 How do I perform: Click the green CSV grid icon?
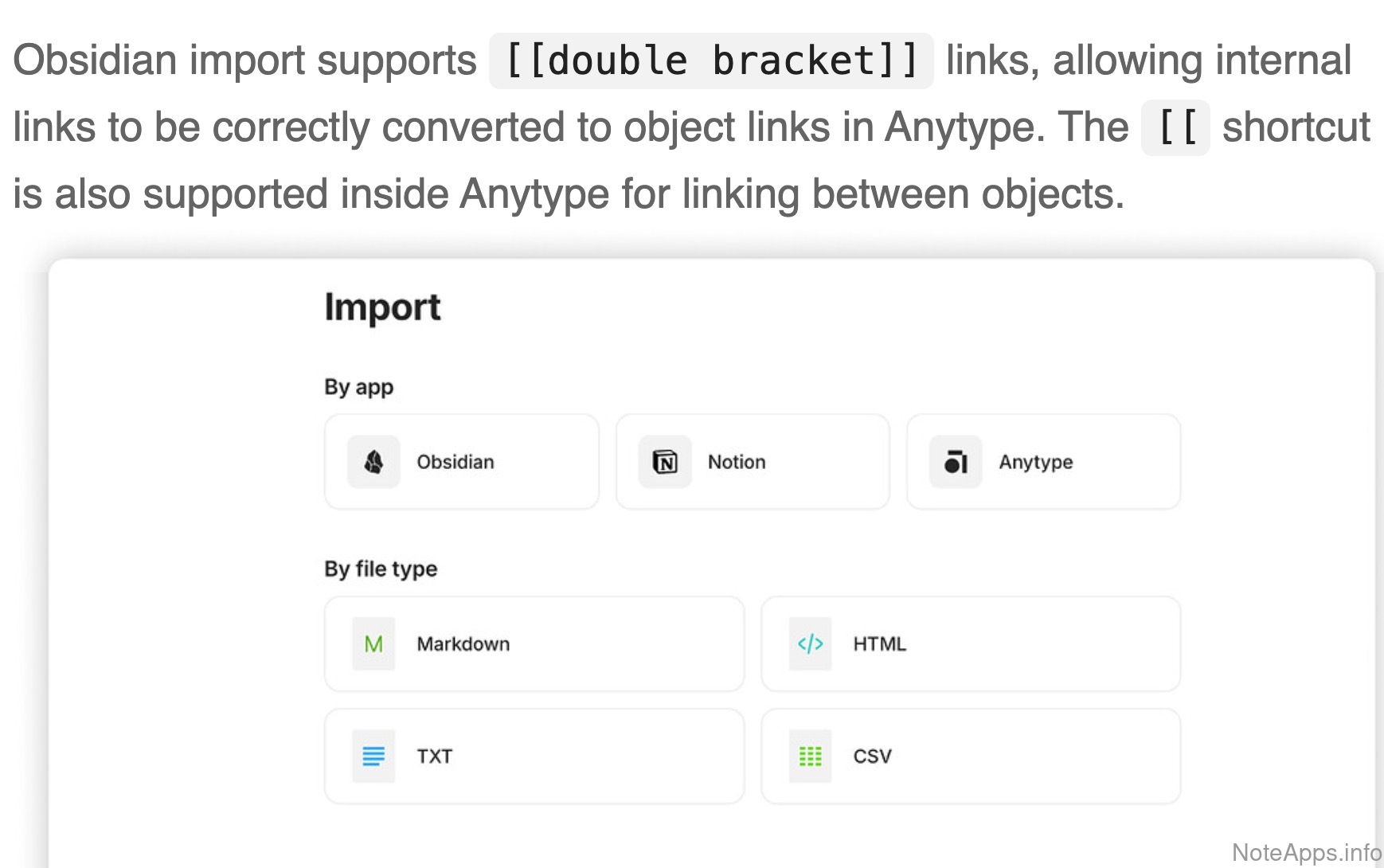pyautogui.click(x=810, y=757)
